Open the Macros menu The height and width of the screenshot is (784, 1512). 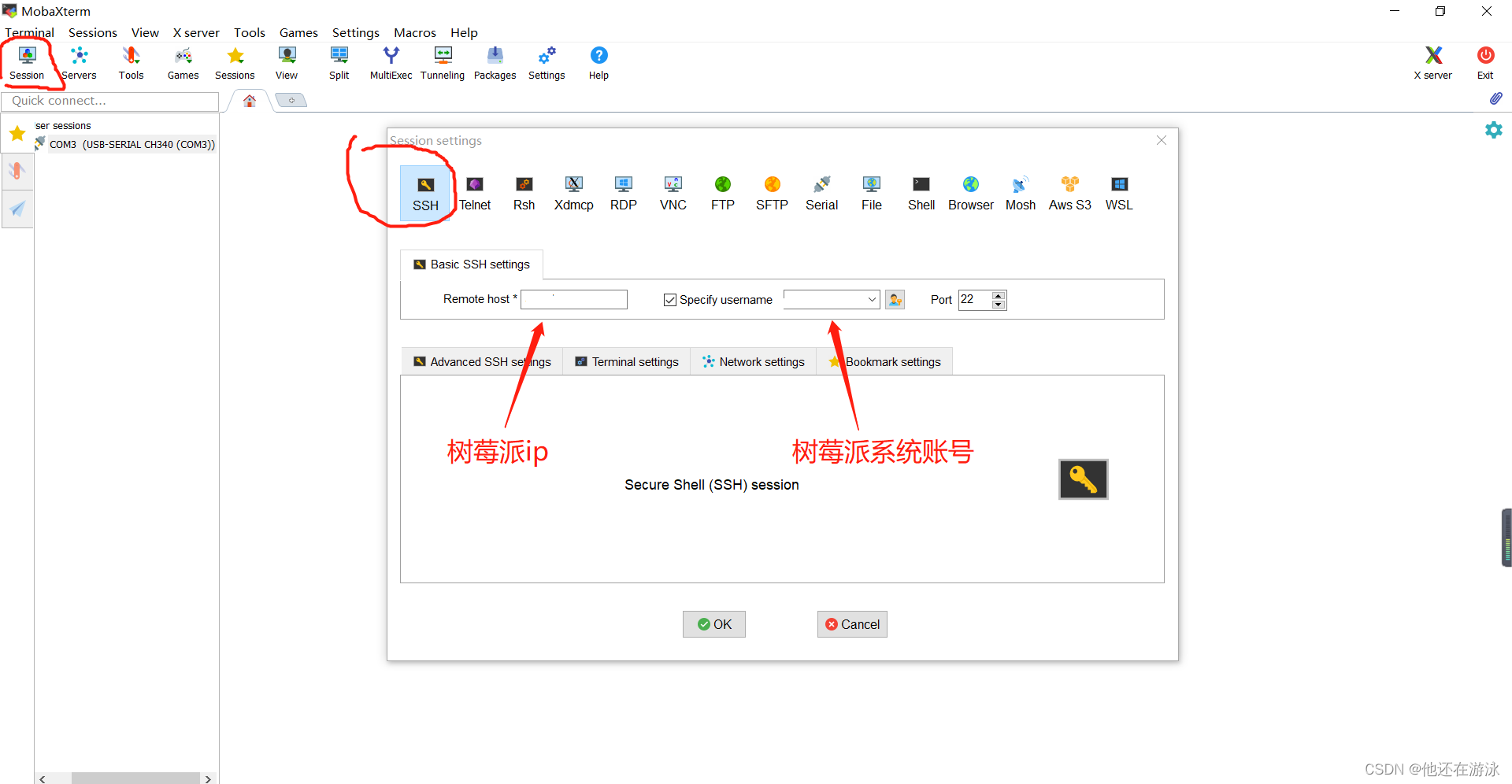pos(415,32)
